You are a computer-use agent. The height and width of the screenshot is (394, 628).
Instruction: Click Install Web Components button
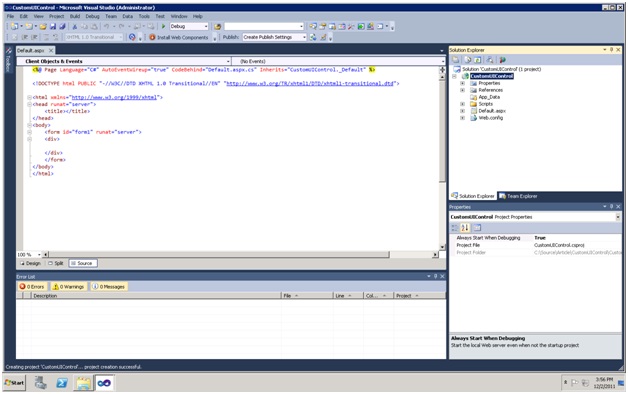tap(179, 37)
